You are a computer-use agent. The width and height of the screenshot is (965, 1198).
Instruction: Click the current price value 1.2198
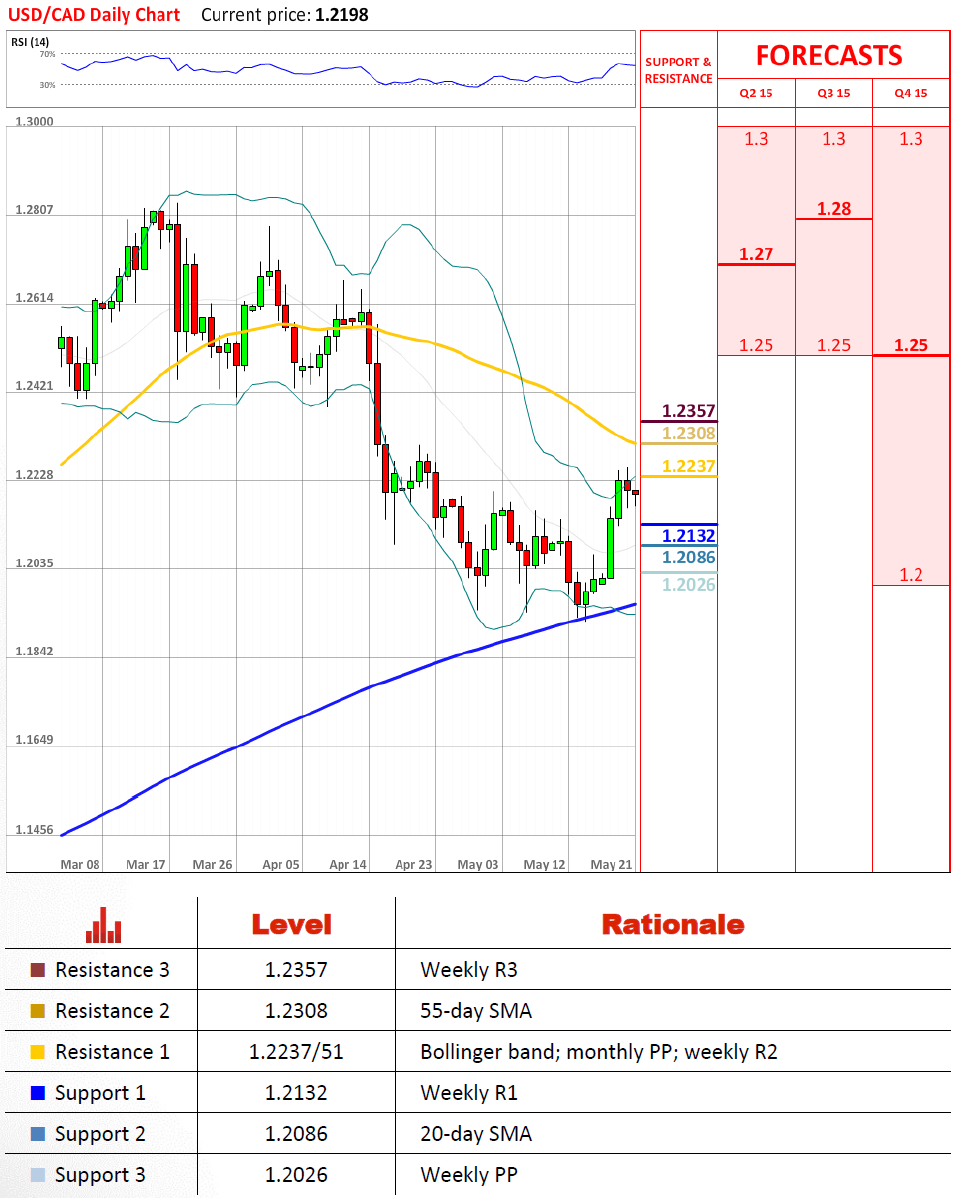(342, 15)
